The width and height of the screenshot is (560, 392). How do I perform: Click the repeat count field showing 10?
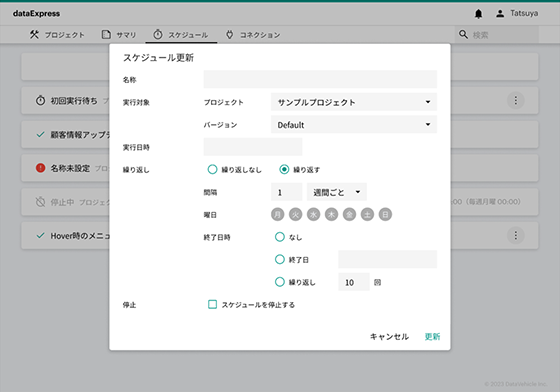(354, 282)
